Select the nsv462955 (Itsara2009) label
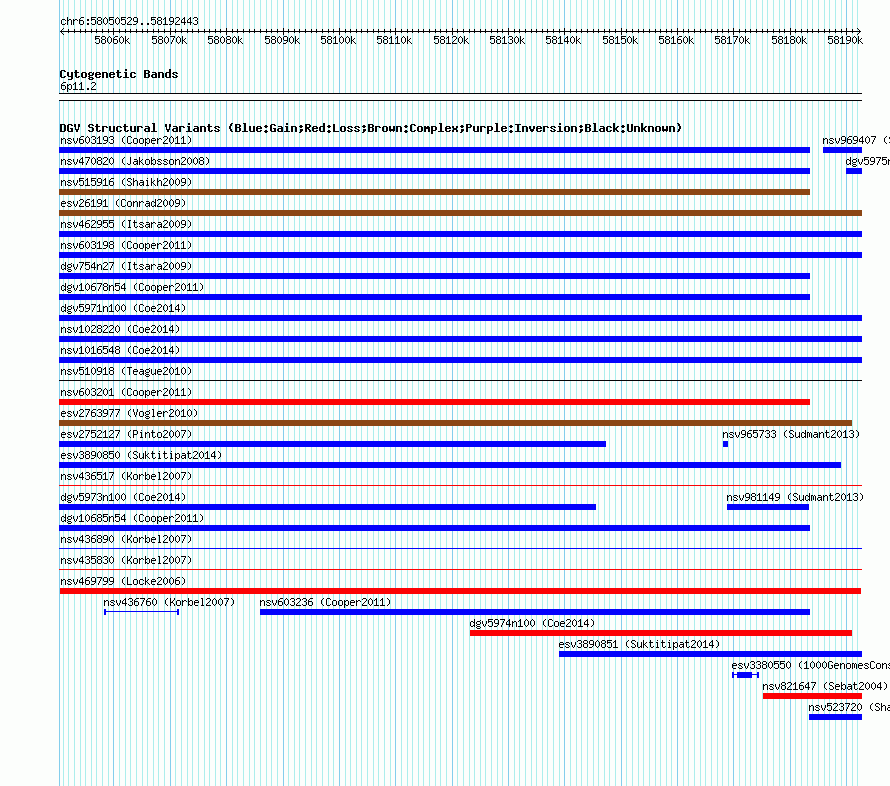Image resolution: width=890 pixels, height=786 pixels. point(126,224)
